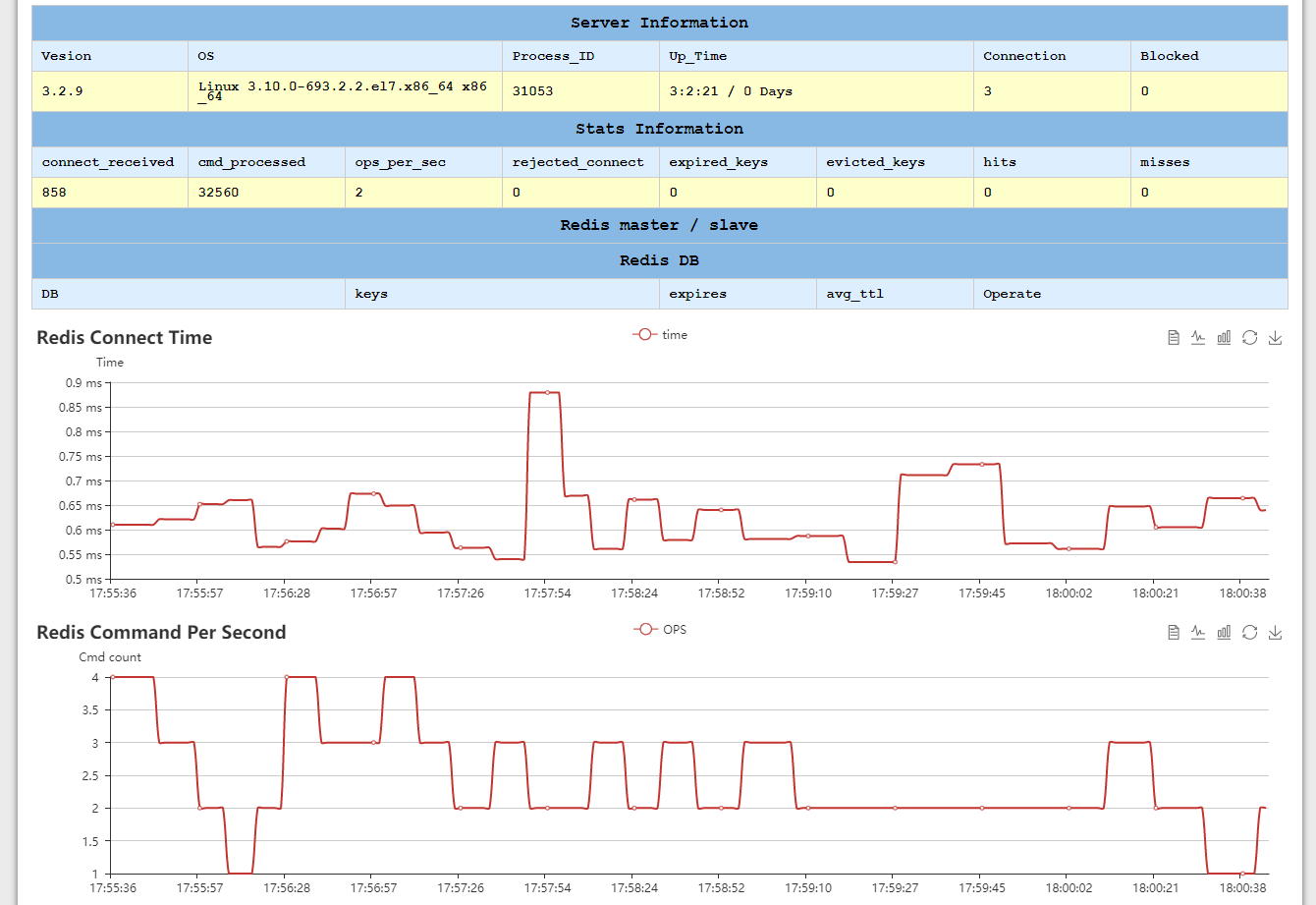Screen dimensions: 1316x905
Task: Select the misses value 0
Action: (1209, 193)
